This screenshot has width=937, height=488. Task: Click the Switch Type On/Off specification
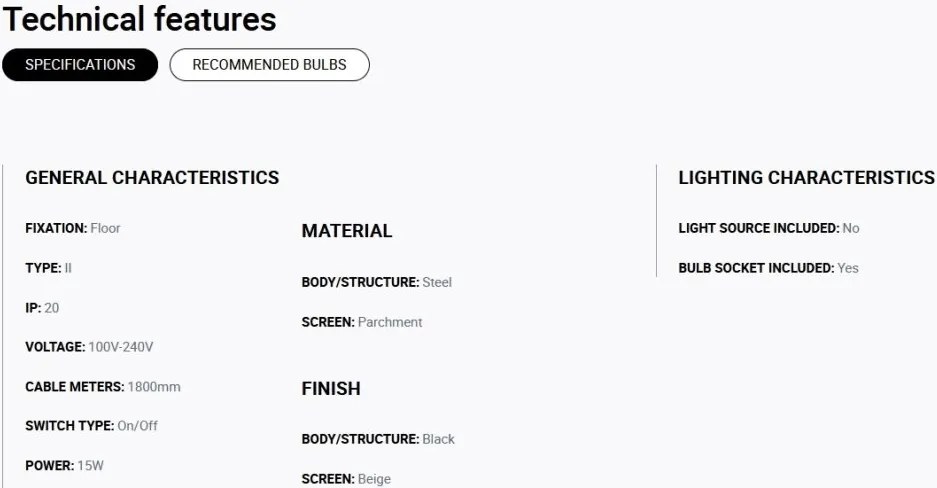(x=92, y=426)
